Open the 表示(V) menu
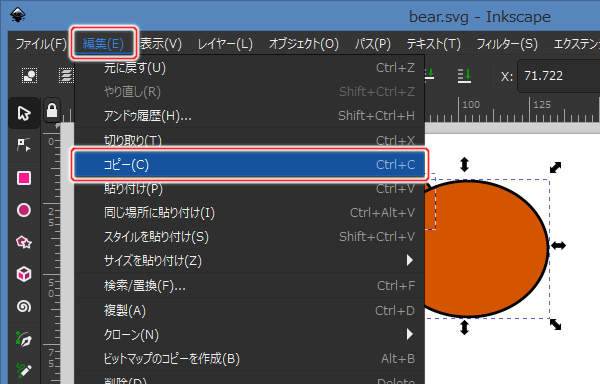 click(161, 44)
